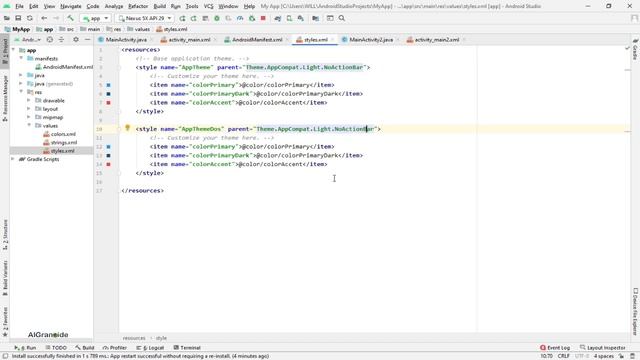Open the Terminal tool window
640x360 pixels.
187,348
